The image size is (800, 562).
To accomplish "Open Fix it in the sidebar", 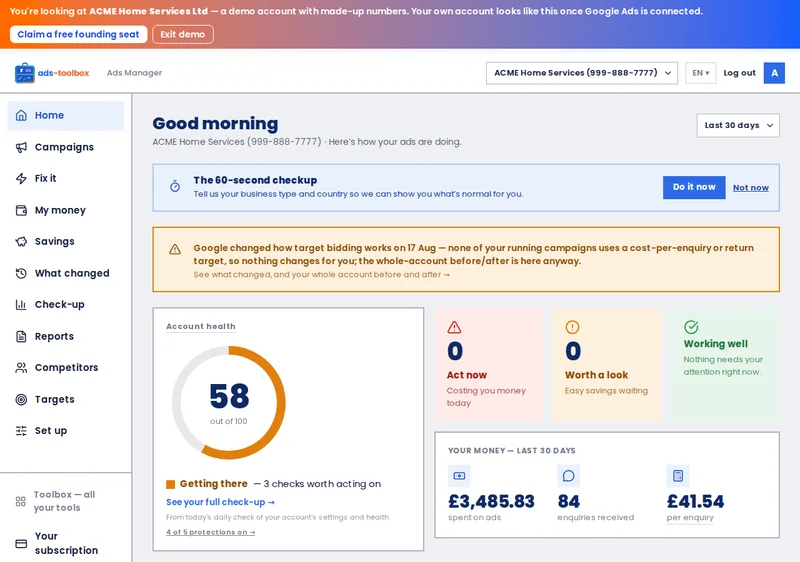I will [66, 178].
